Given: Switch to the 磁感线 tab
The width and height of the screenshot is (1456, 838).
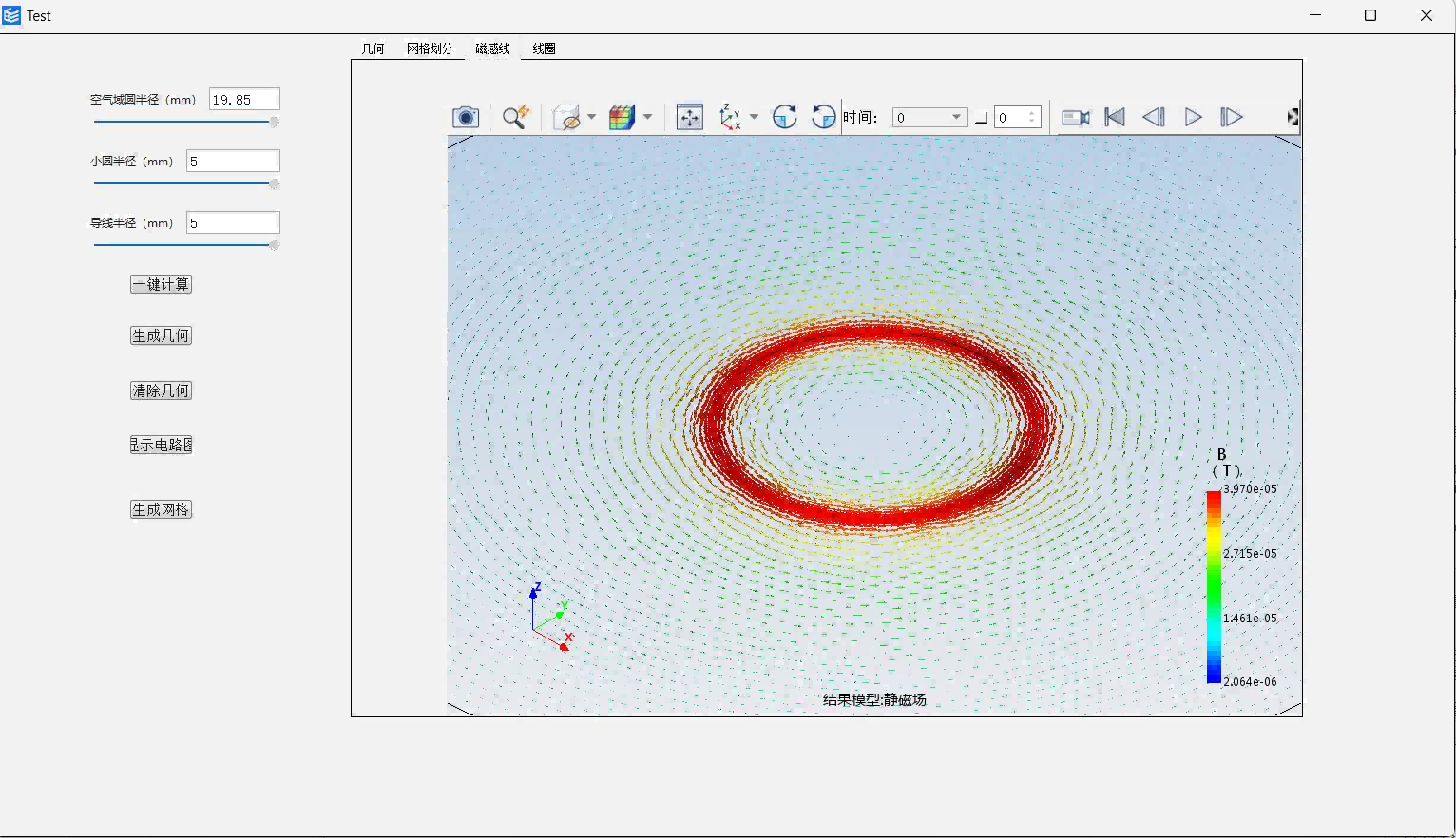Looking at the screenshot, I should point(492,48).
